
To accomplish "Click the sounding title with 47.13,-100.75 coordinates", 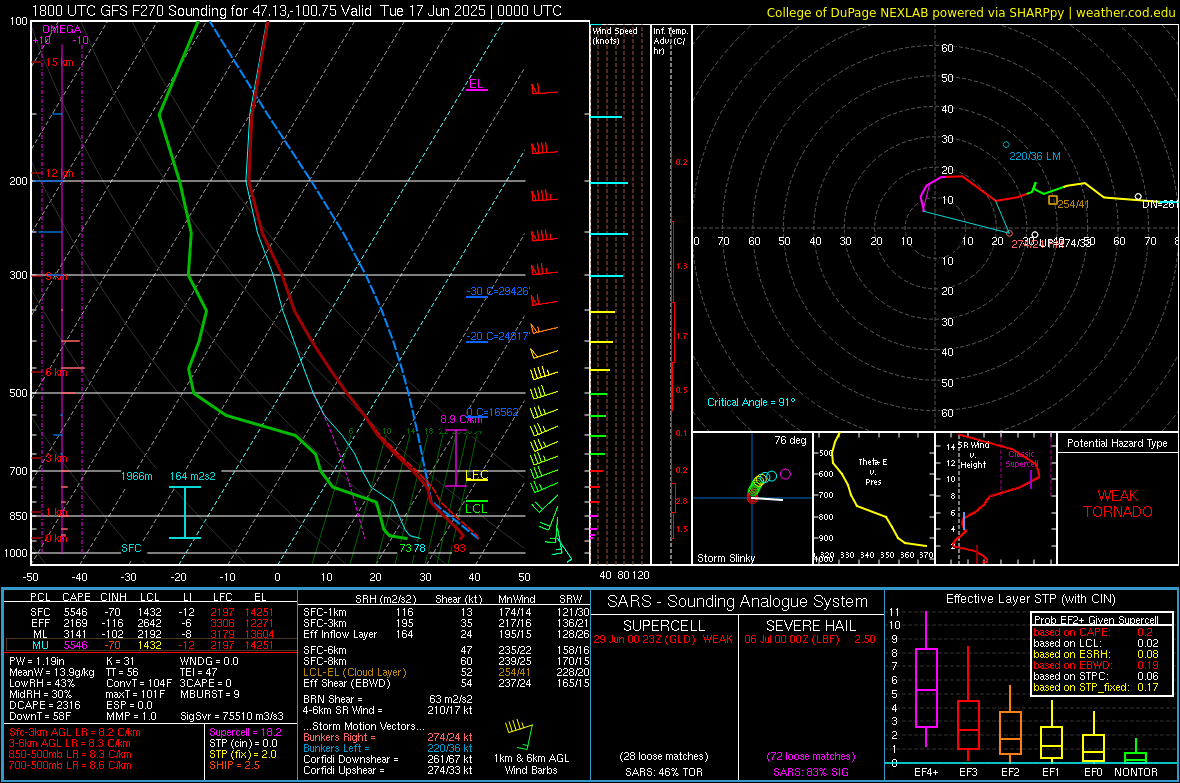I will (x=297, y=11).
